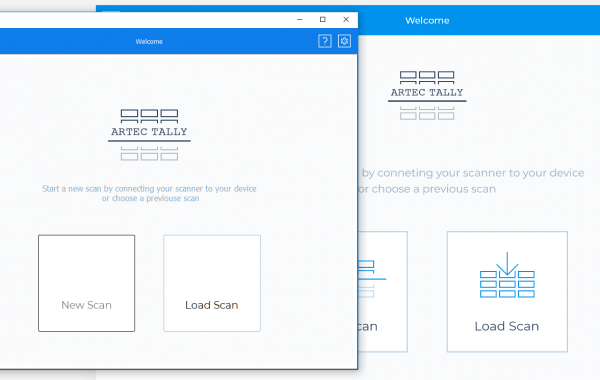Open help in the front window header
Screen dimensions: 600x380
coord(324,41)
